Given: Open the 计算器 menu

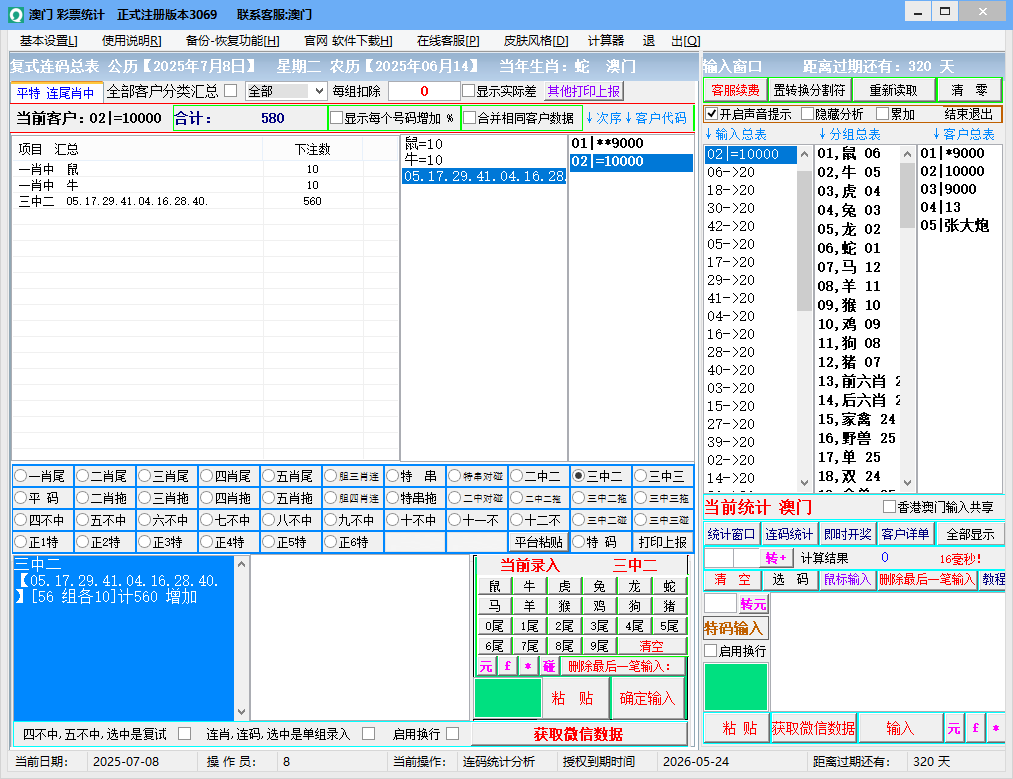Looking at the screenshot, I should click(606, 41).
